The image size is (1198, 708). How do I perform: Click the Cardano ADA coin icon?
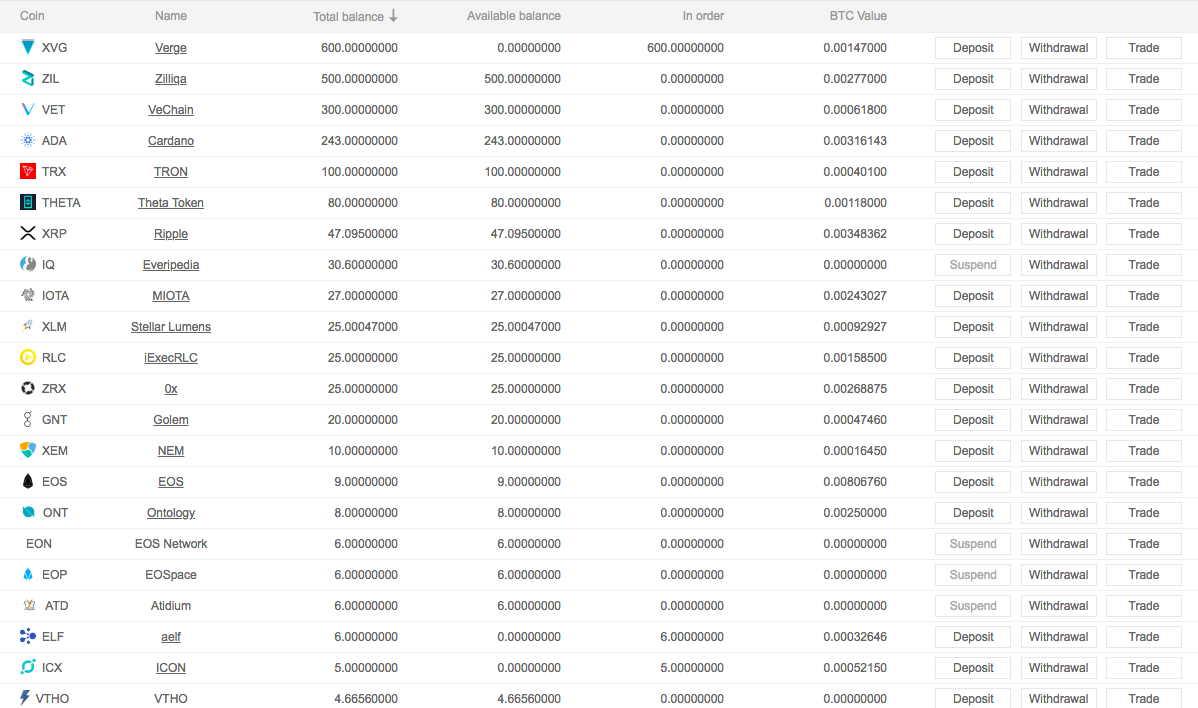pyautogui.click(x=28, y=140)
